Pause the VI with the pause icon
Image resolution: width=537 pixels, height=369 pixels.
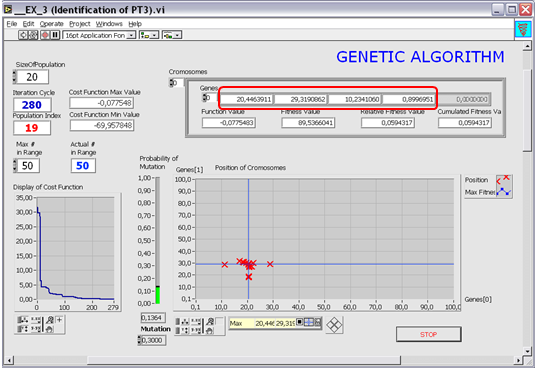(x=55, y=35)
